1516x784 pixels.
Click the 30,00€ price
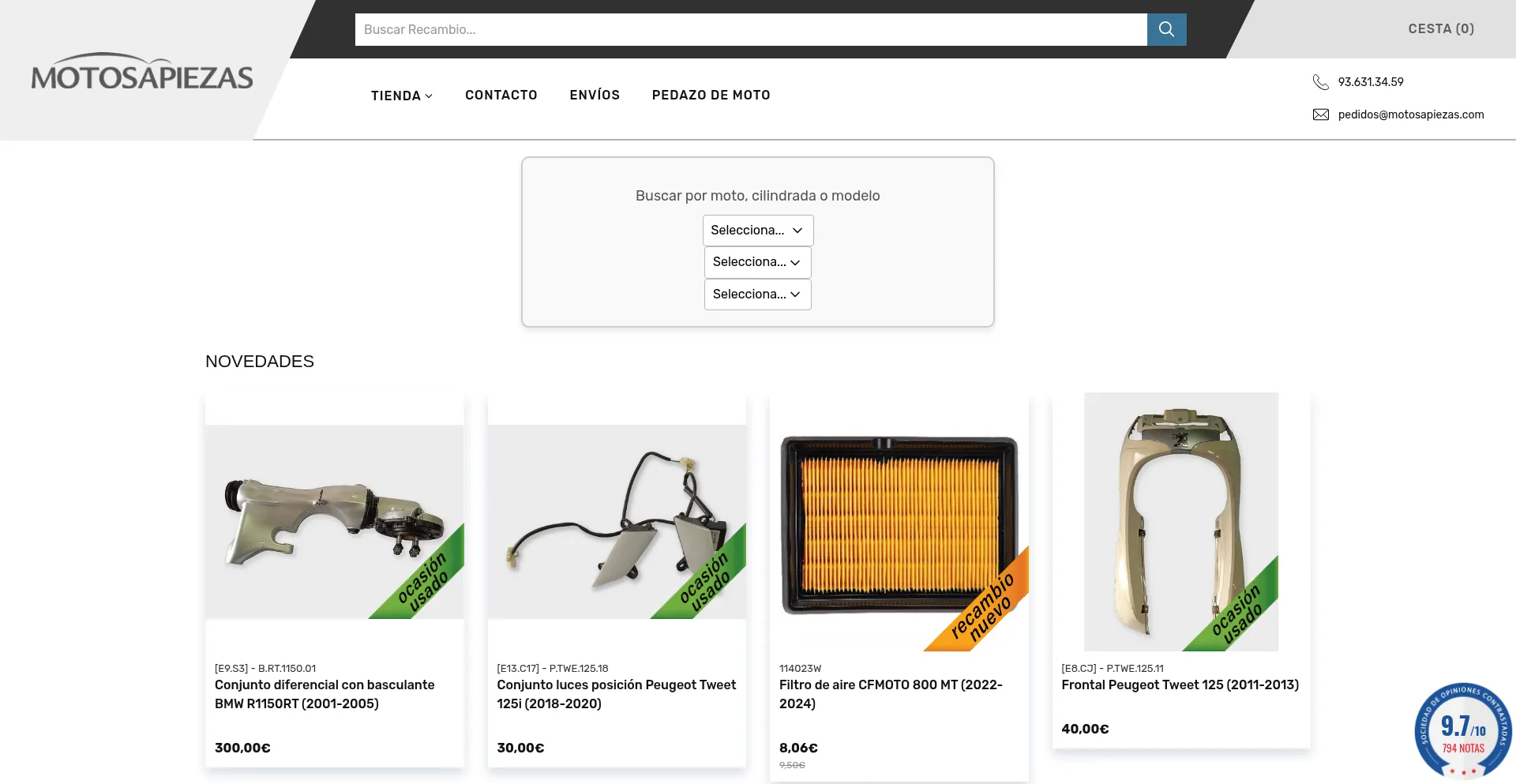[520, 748]
